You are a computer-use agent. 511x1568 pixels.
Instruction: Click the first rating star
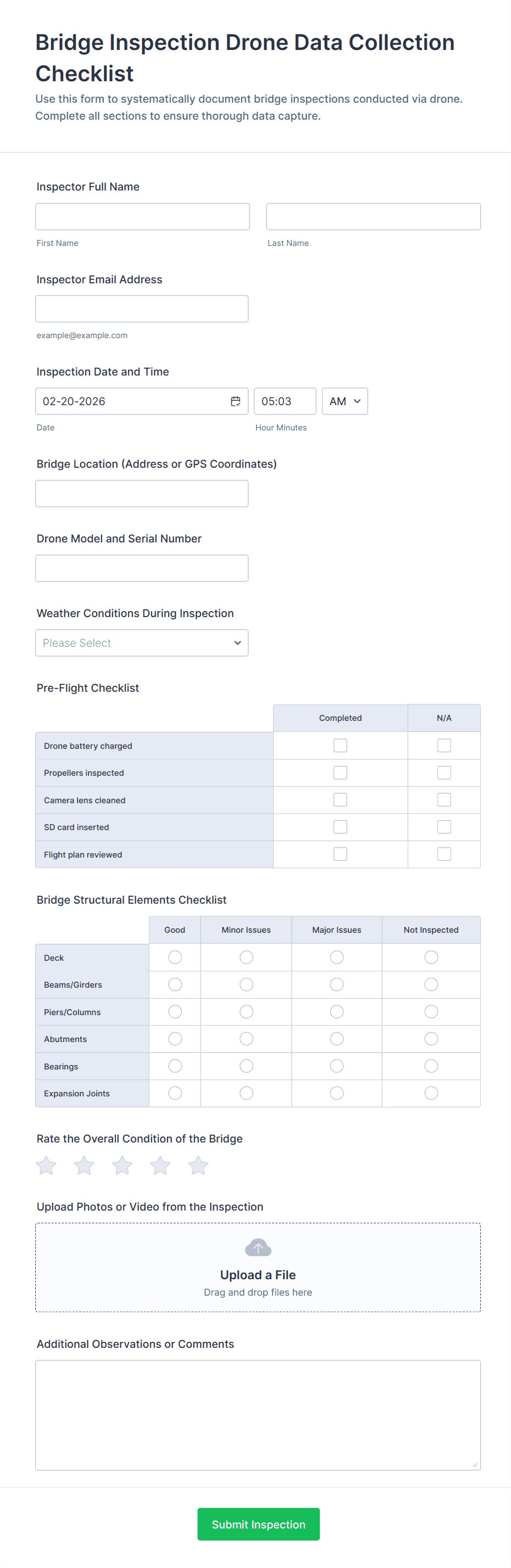coord(46,1166)
